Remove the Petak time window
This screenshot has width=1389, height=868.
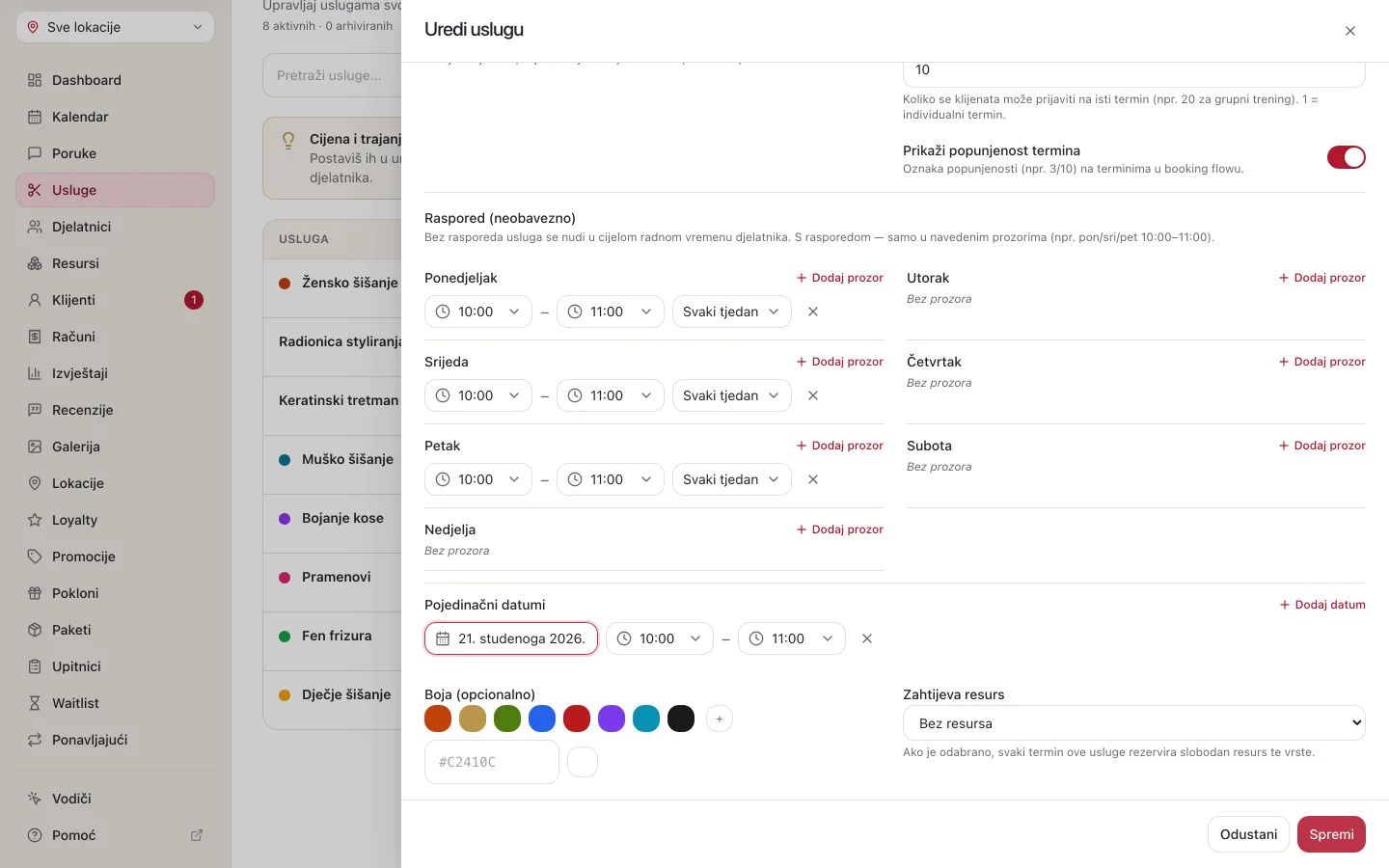tap(813, 479)
